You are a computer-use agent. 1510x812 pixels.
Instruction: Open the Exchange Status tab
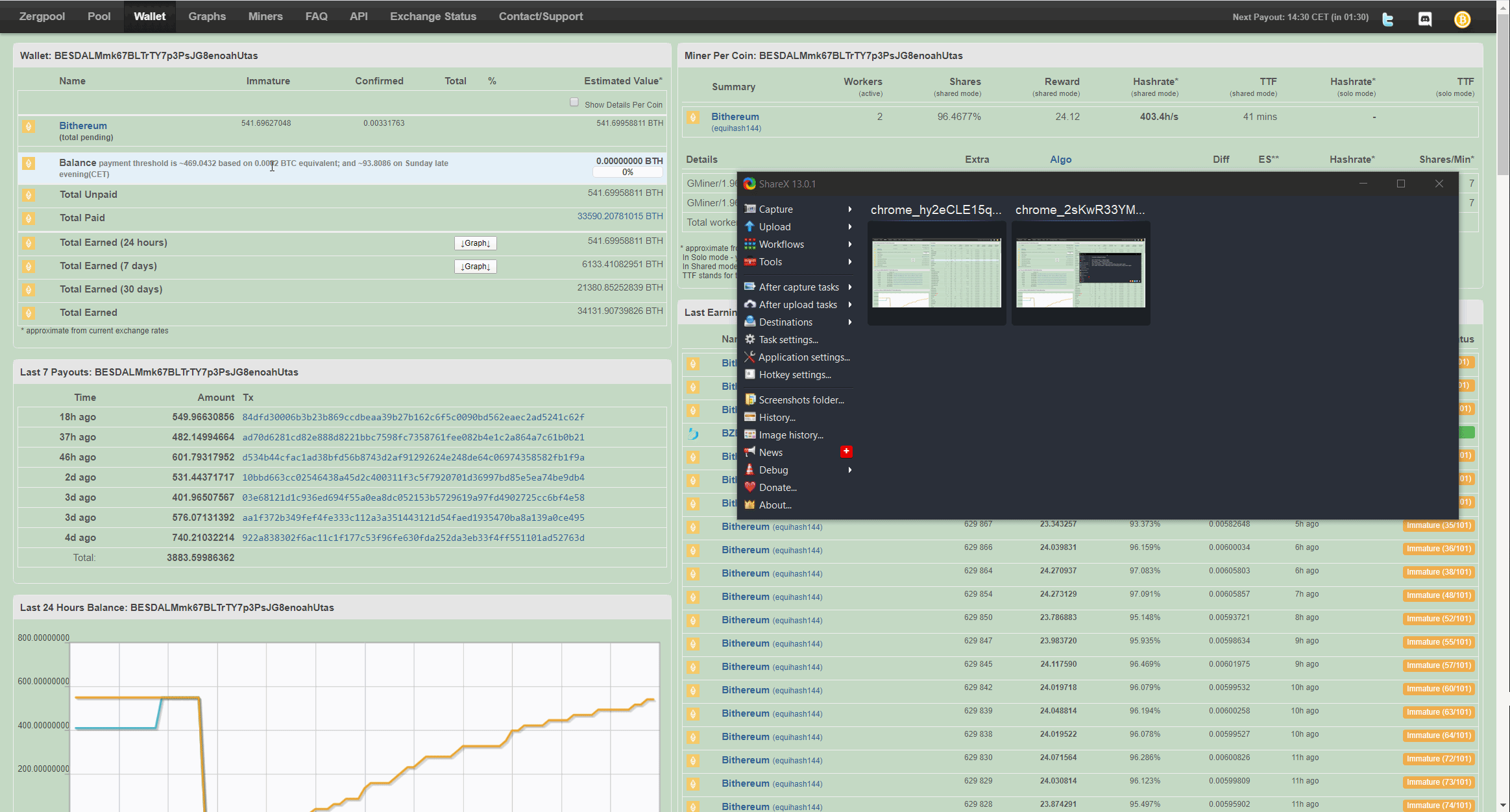click(433, 16)
